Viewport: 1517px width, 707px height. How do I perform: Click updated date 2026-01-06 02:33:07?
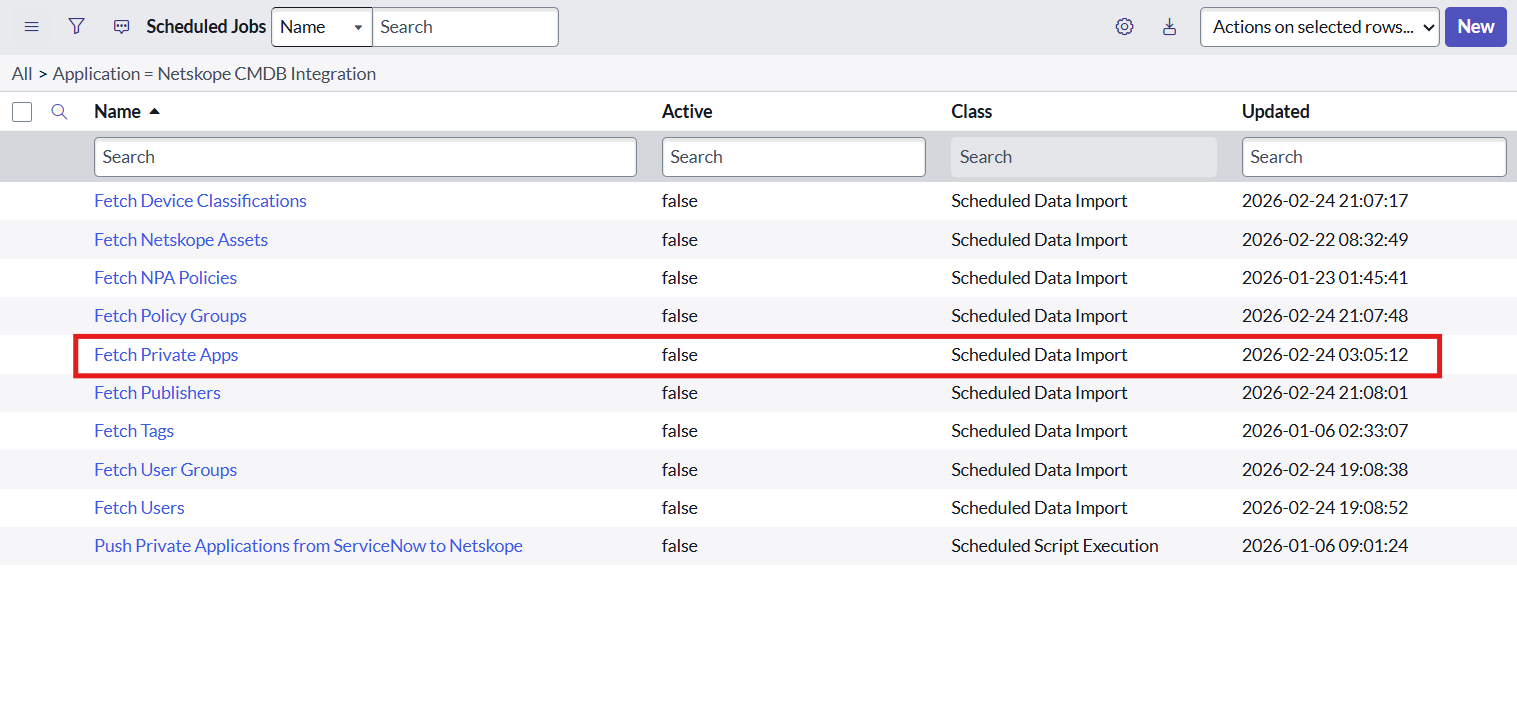[x=1325, y=431]
